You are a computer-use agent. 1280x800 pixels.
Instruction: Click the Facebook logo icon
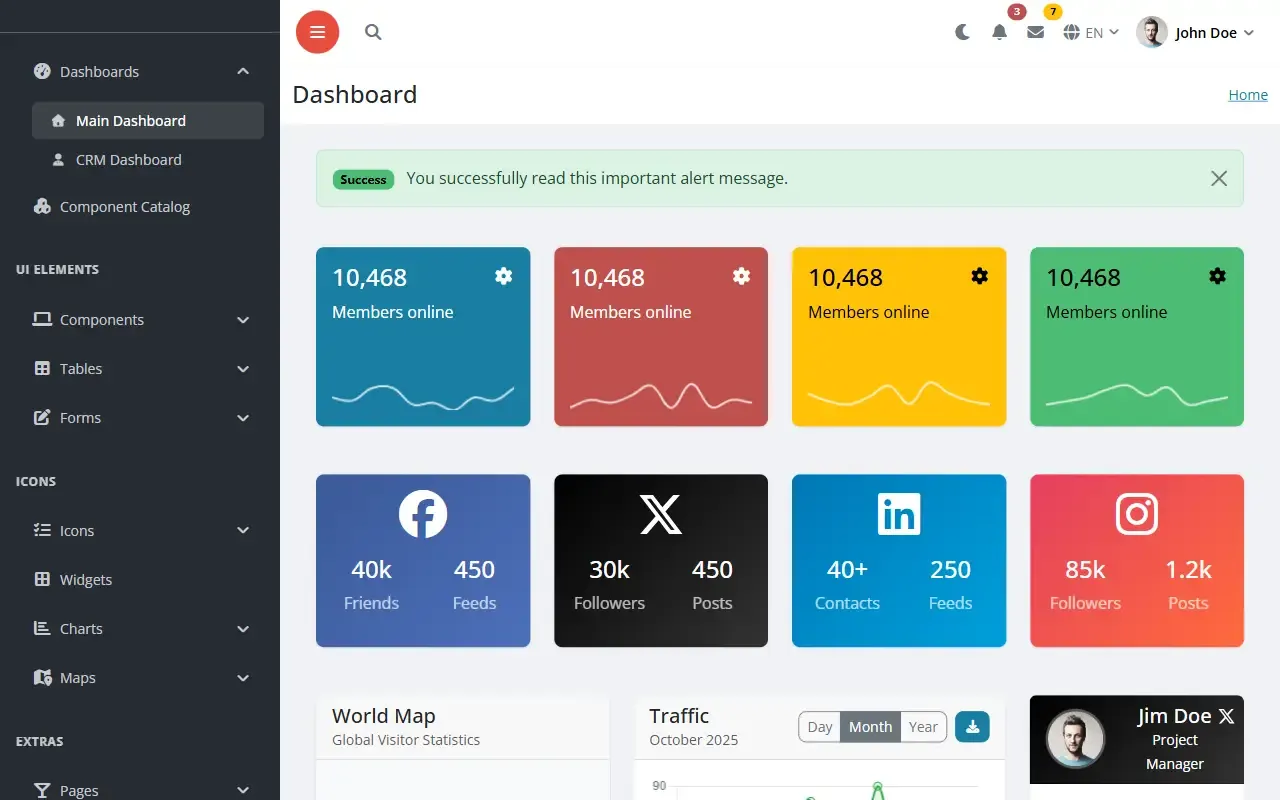pyautogui.click(x=423, y=516)
